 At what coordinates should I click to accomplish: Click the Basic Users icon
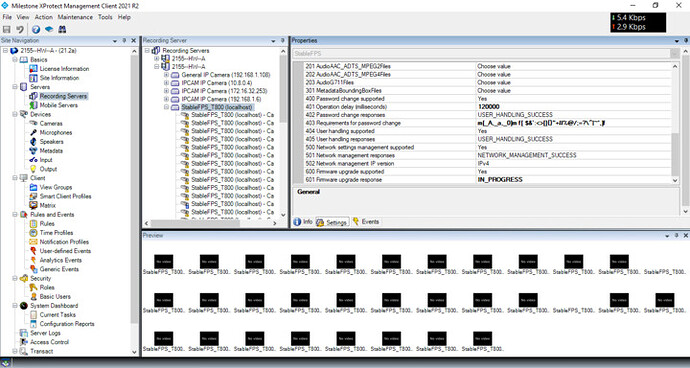33,297
